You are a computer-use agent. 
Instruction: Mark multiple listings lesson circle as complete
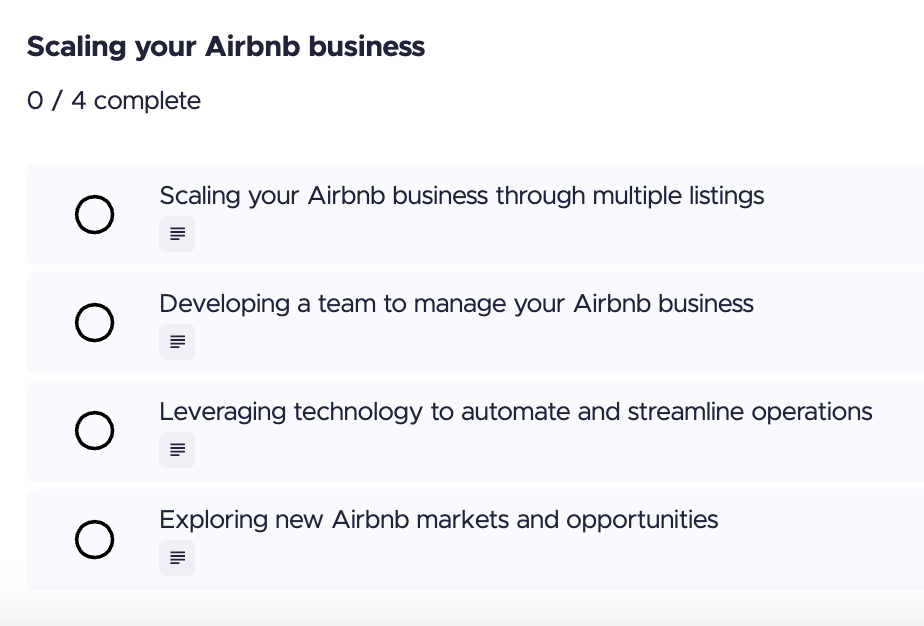94,215
